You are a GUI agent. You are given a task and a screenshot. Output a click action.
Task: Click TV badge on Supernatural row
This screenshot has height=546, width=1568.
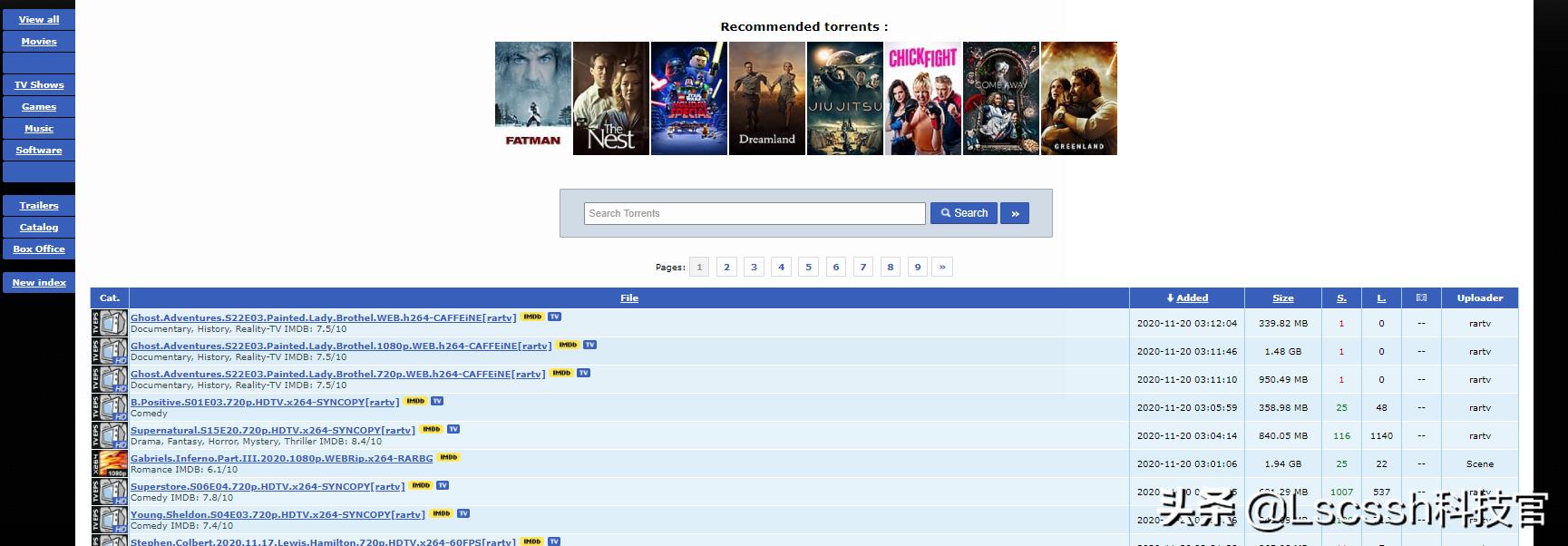[453, 429]
